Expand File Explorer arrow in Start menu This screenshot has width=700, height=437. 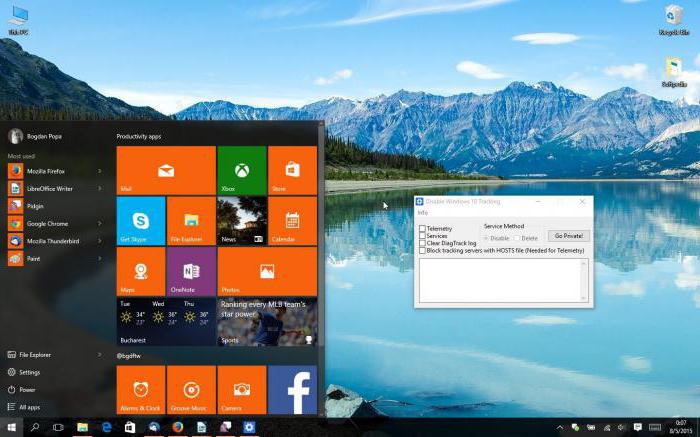coord(100,355)
